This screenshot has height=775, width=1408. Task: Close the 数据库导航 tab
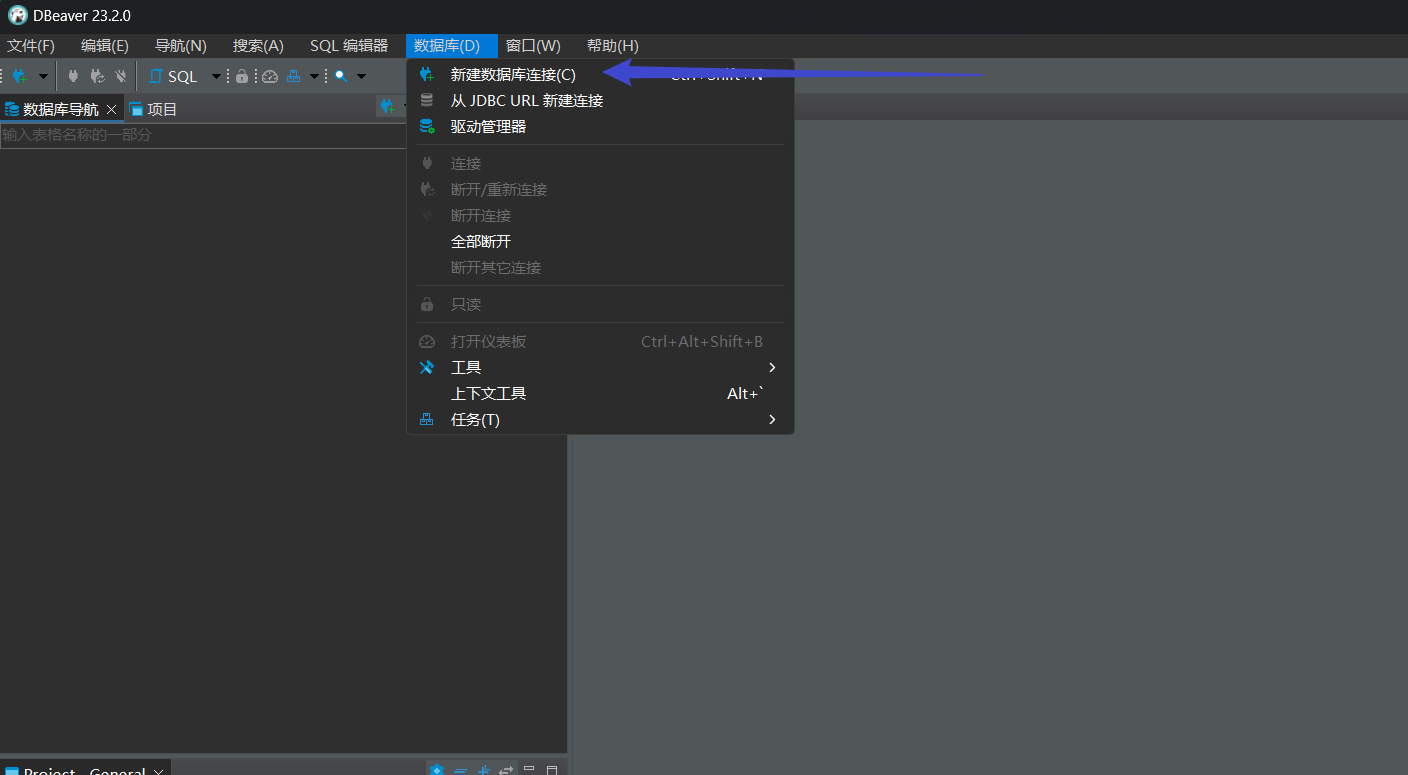[111, 109]
